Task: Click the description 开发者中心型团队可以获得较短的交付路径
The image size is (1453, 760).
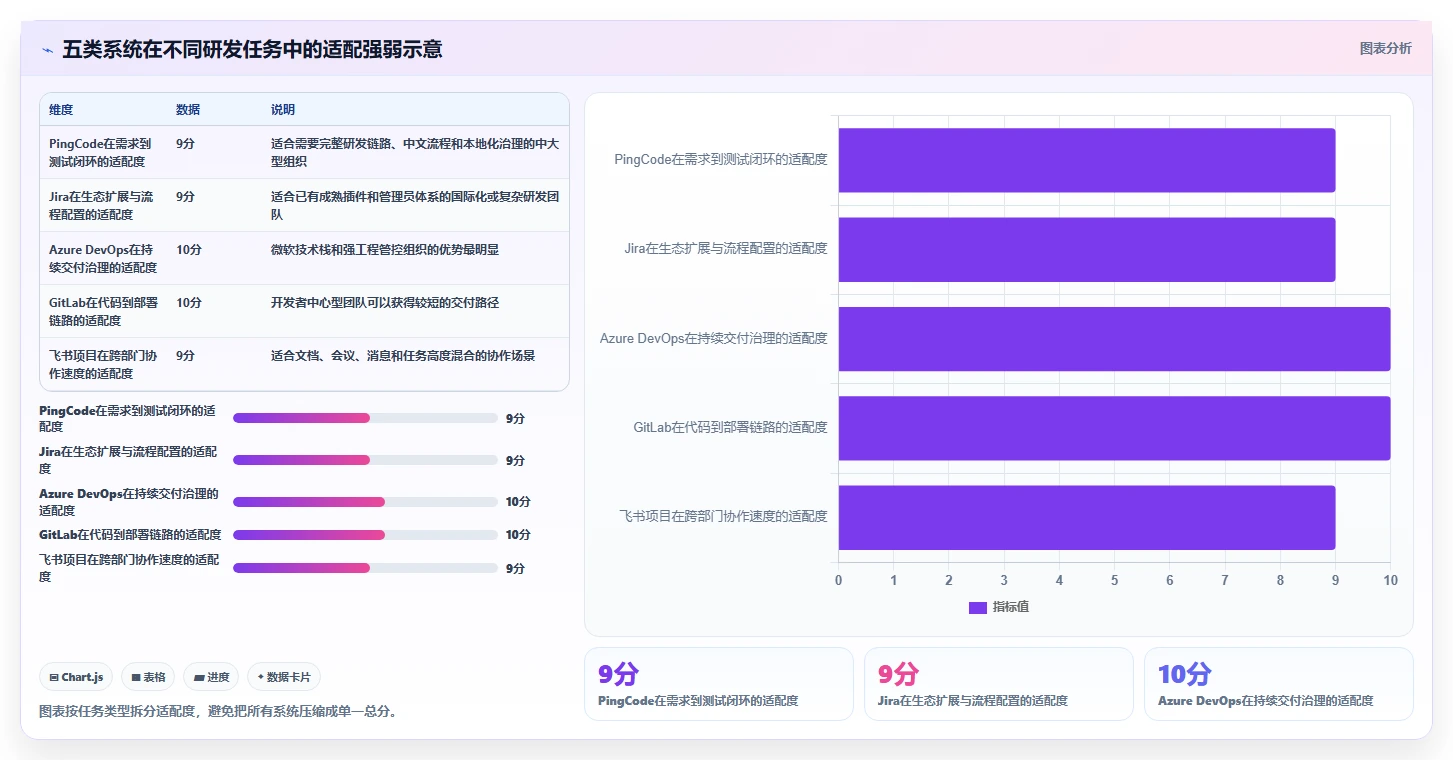Action: [385, 302]
